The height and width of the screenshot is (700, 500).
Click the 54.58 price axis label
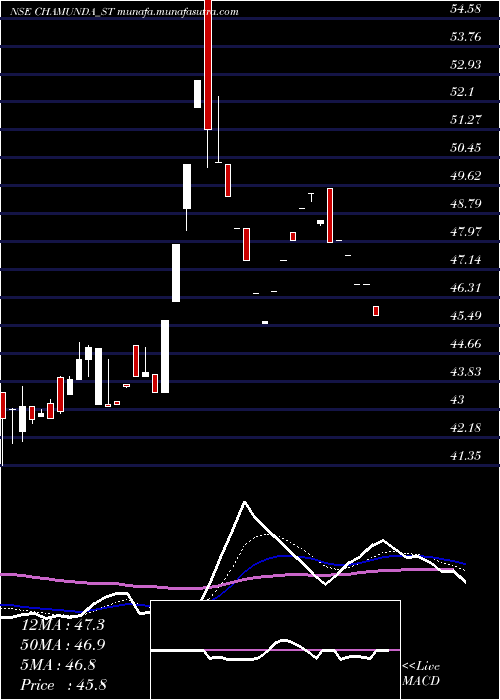pos(466,9)
